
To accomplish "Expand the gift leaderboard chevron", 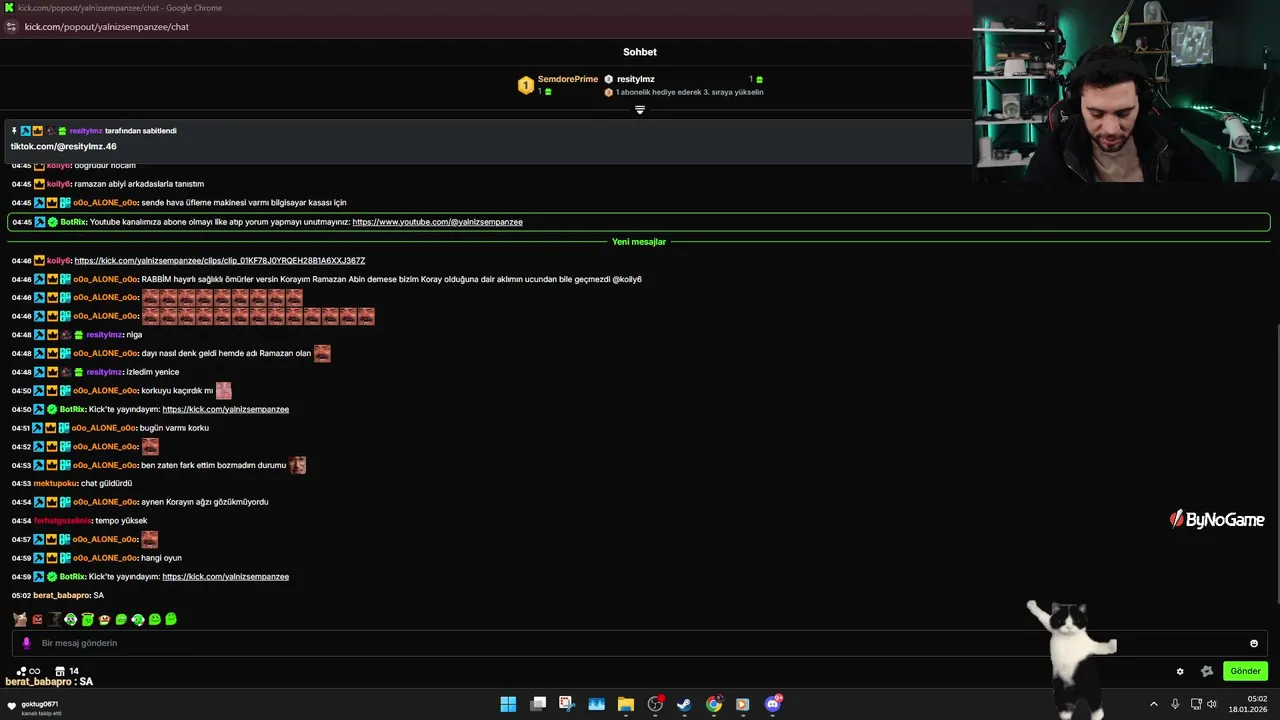I will (640, 110).
